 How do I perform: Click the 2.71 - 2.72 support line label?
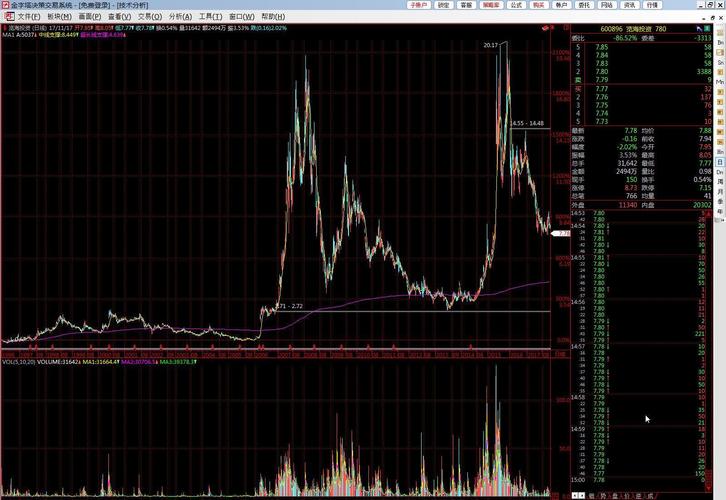pos(289,306)
